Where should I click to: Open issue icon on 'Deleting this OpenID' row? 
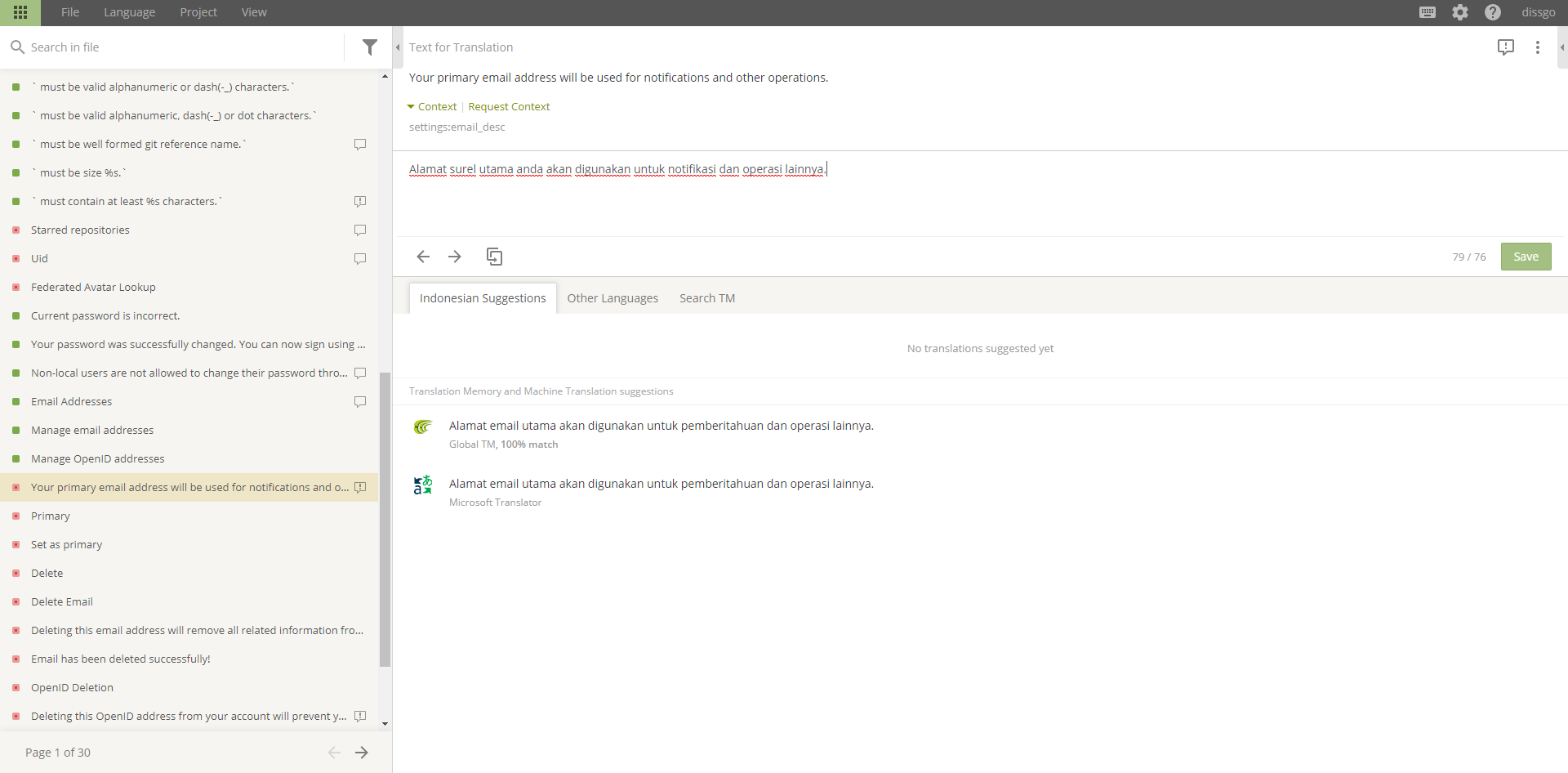click(x=360, y=717)
